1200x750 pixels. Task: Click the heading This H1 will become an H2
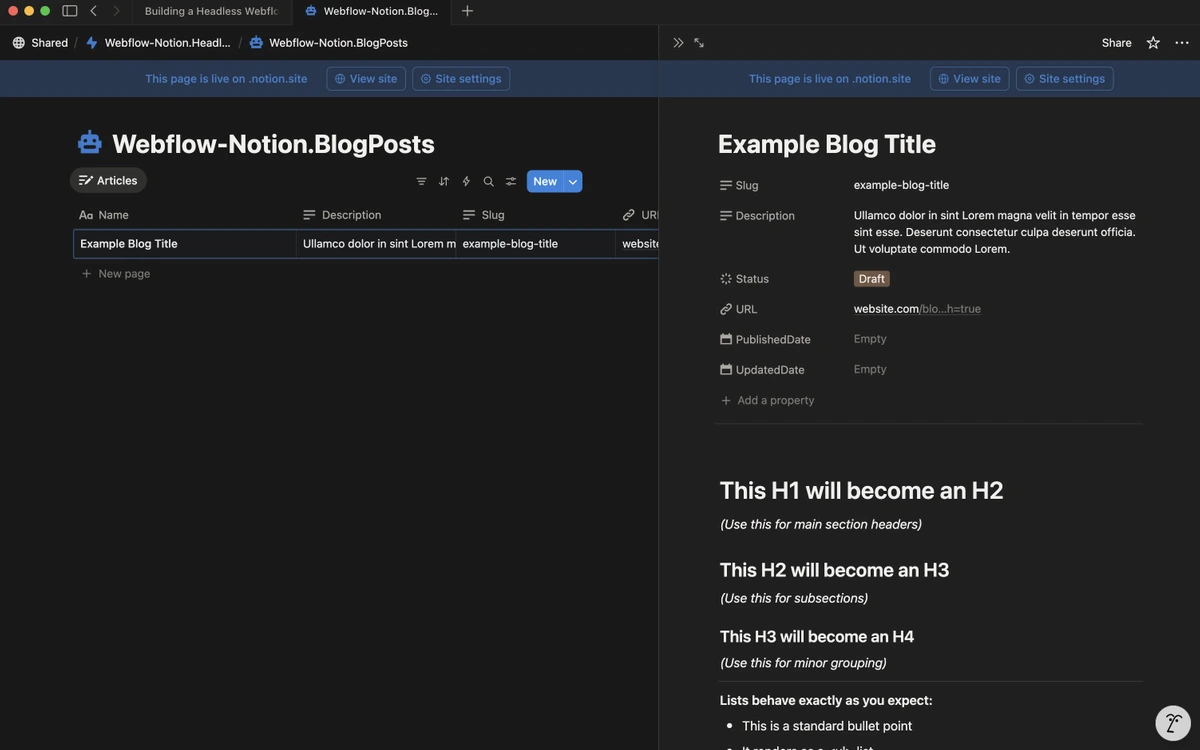point(861,490)
